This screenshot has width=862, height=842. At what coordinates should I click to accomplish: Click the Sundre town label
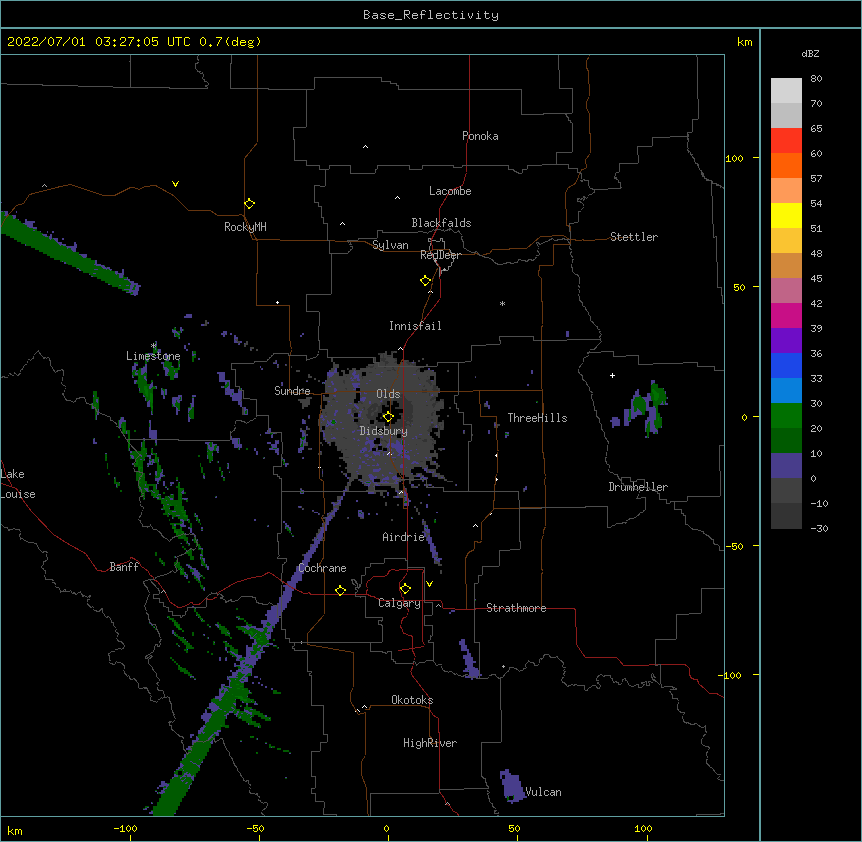[292, 391]
